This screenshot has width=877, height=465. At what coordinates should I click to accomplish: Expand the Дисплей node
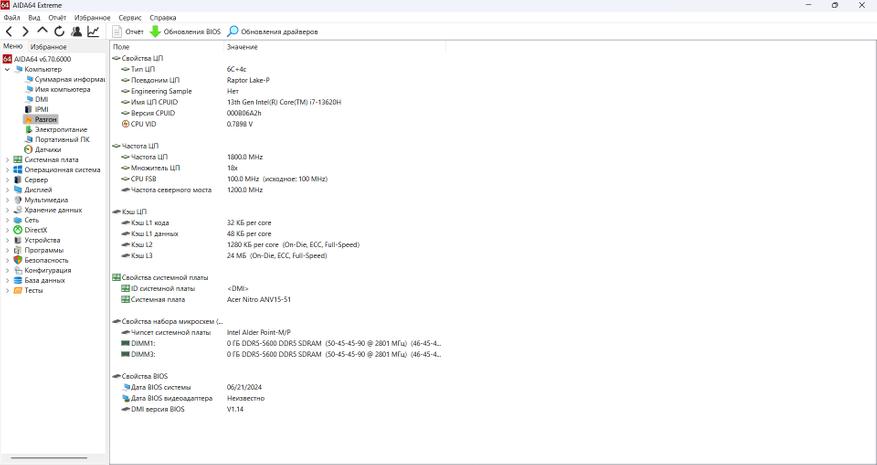[7, 190]
